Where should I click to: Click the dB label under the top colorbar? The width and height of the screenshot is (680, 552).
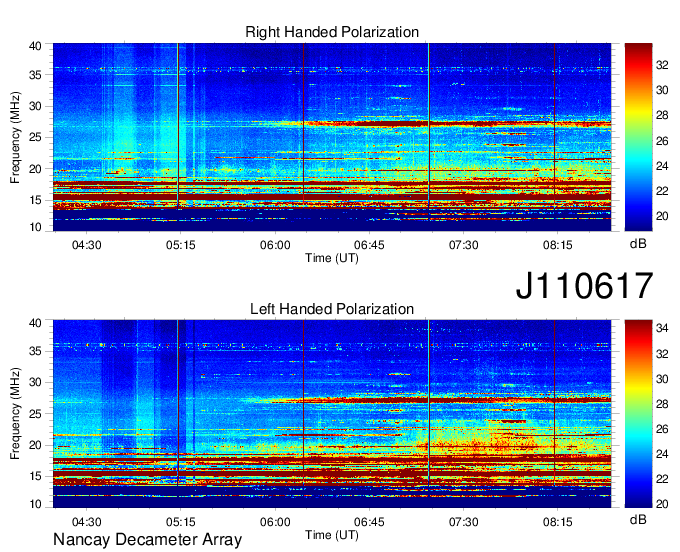click(638, 244)
